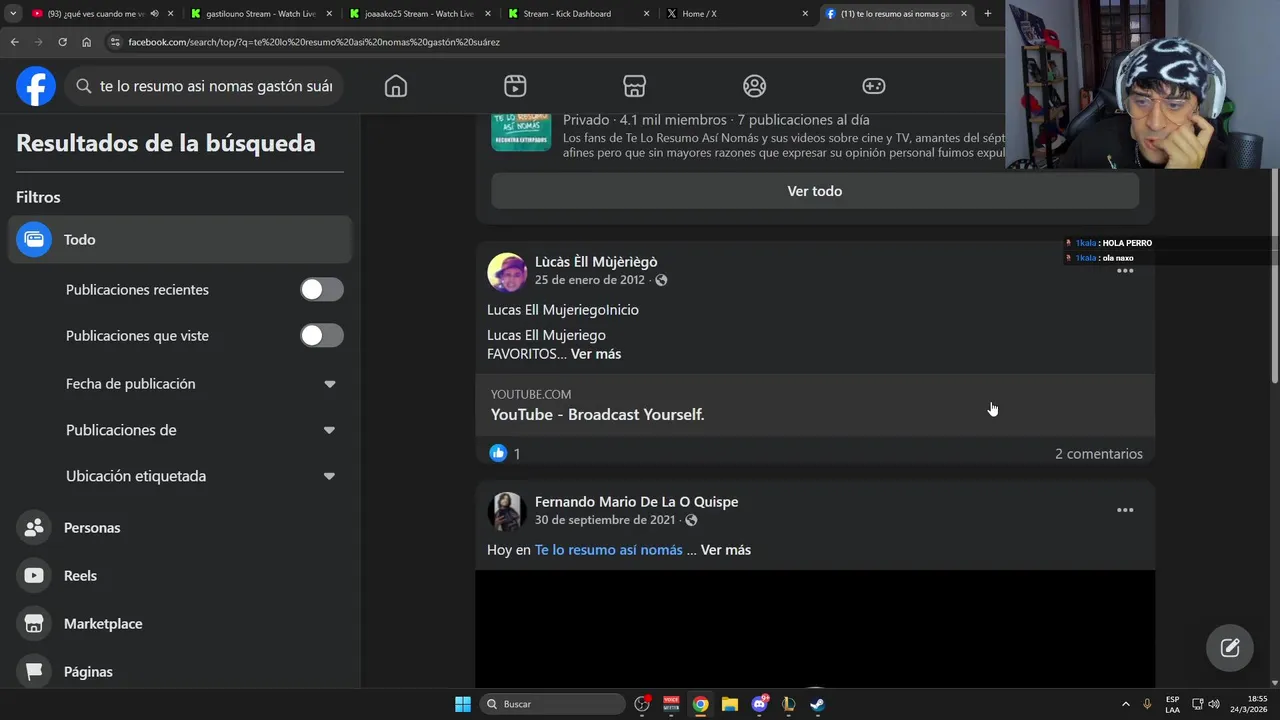Open options menu for Lùcàs Èll Mùjèrìègò post
This screenshot has height=720, width=1280.
(x=1125, y=271)
